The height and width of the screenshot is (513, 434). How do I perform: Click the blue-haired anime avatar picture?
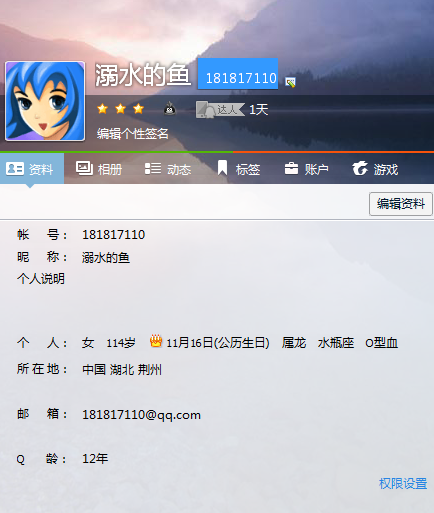coord(45,101)
